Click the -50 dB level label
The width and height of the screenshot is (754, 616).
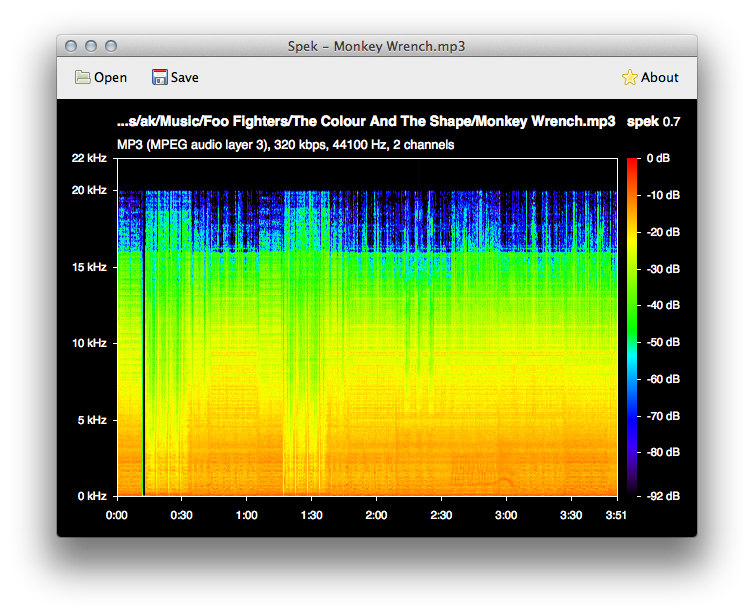point(663,342)
